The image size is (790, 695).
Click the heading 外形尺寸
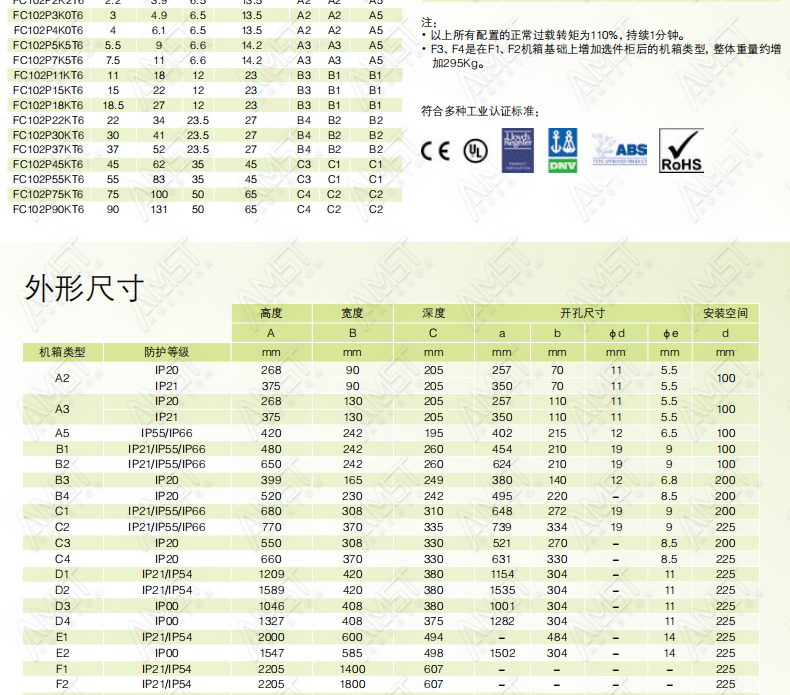coord(84,288)
